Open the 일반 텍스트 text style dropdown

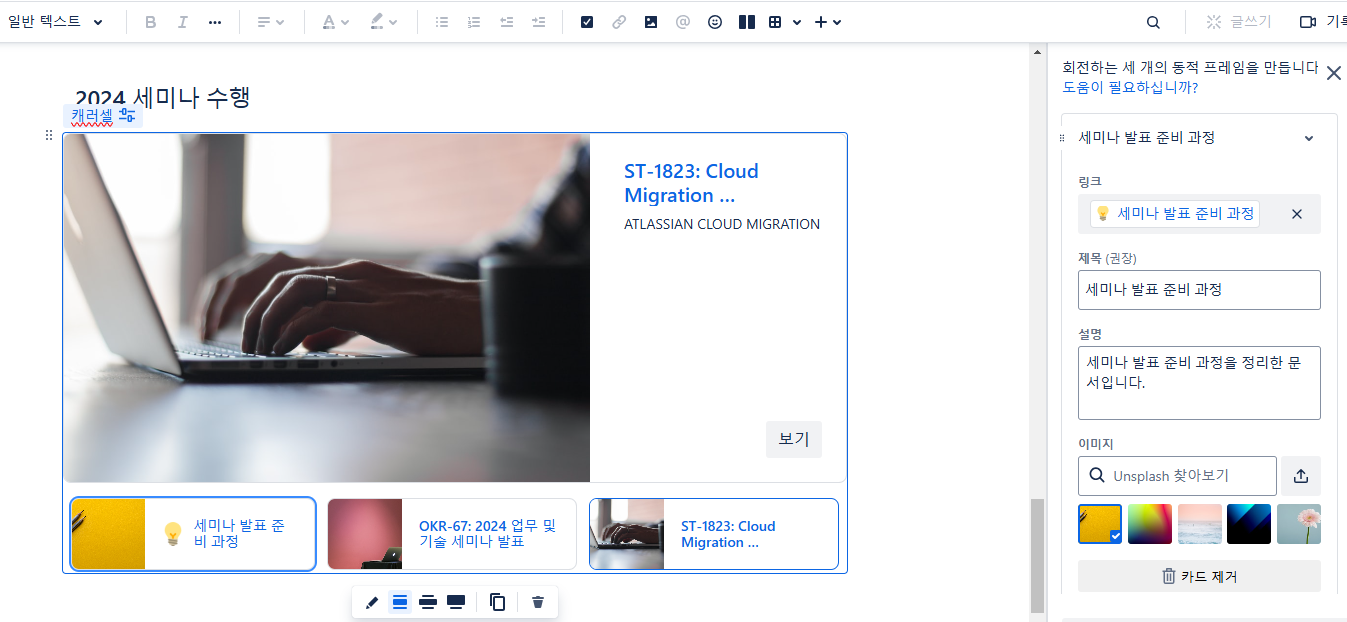(x=56, y=22)
